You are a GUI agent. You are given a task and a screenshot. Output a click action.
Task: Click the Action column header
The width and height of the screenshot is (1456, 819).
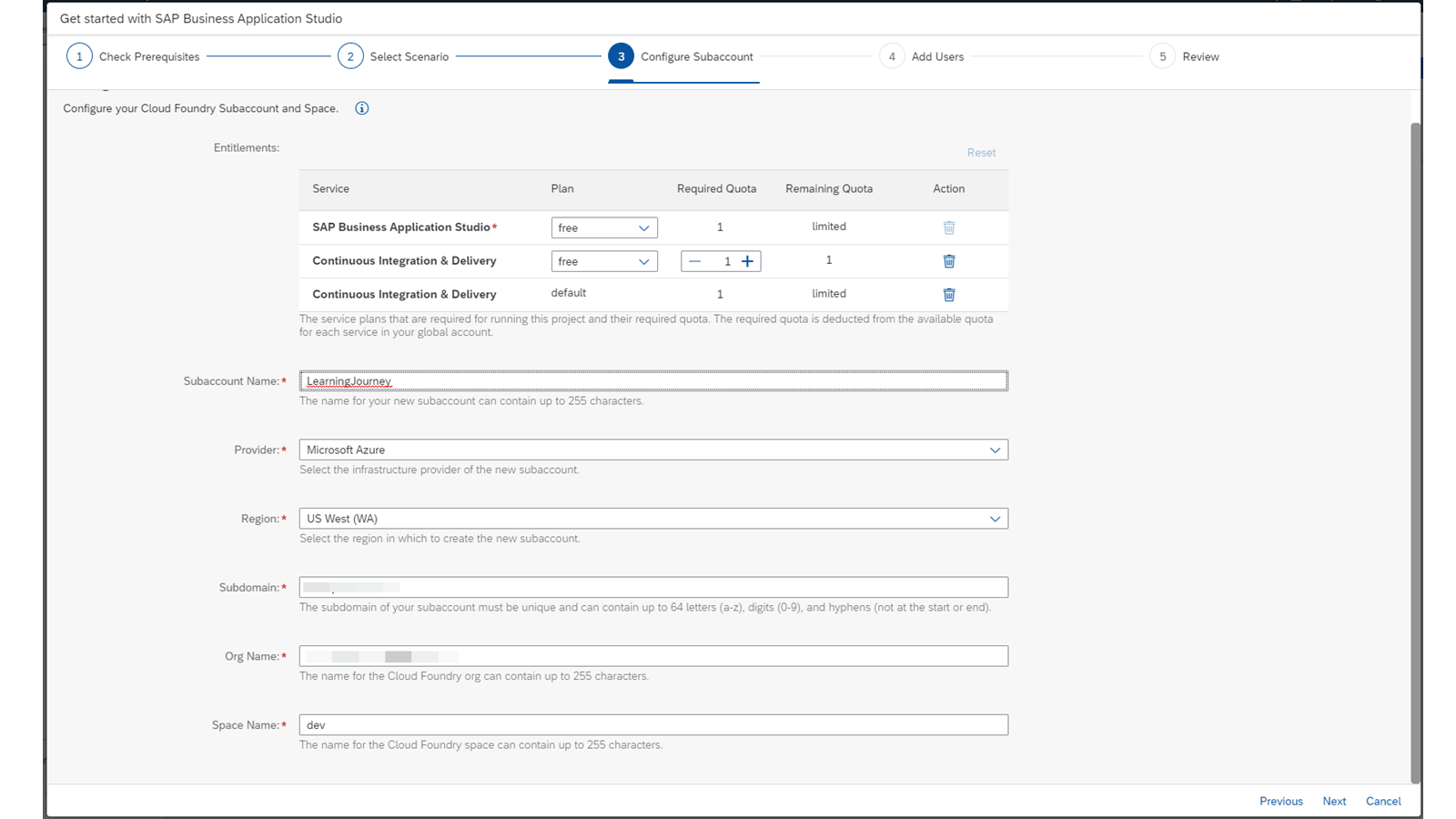pos(949,189)
